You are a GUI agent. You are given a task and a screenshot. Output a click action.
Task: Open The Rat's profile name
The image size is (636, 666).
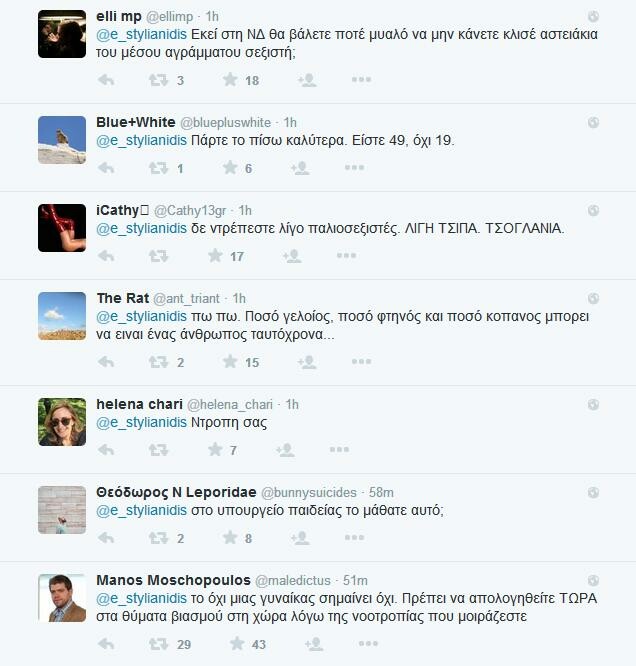pos(123,298)
